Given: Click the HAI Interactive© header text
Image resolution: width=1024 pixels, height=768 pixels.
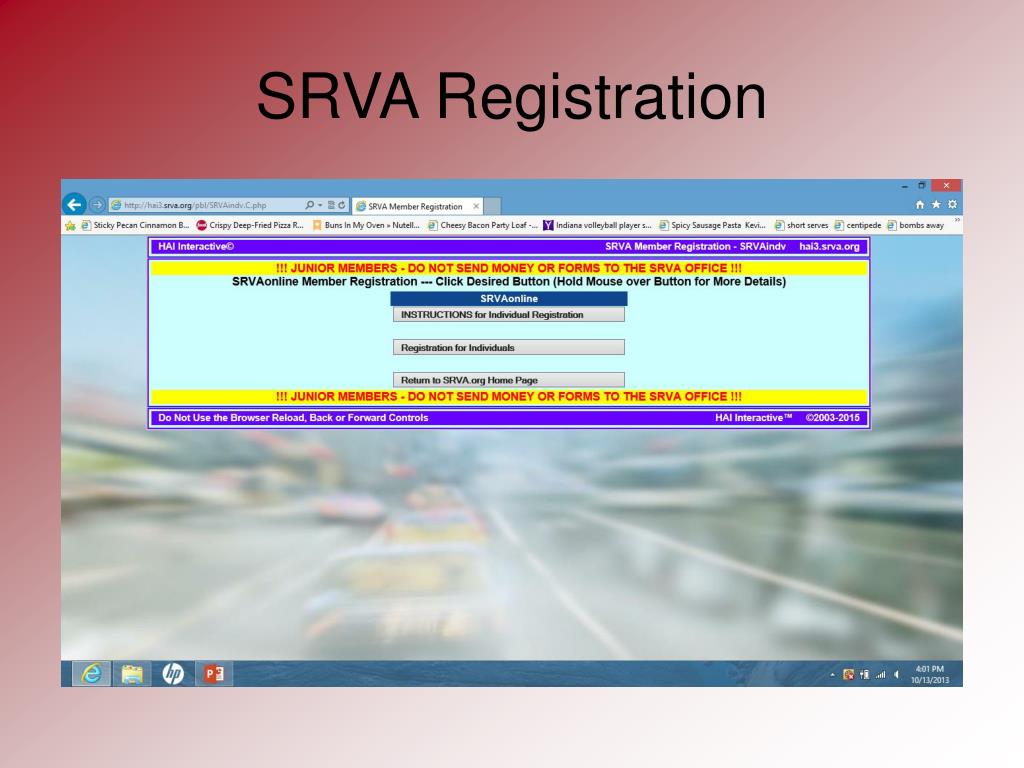Looking at the screenshot, I should (x=196, y=246).
